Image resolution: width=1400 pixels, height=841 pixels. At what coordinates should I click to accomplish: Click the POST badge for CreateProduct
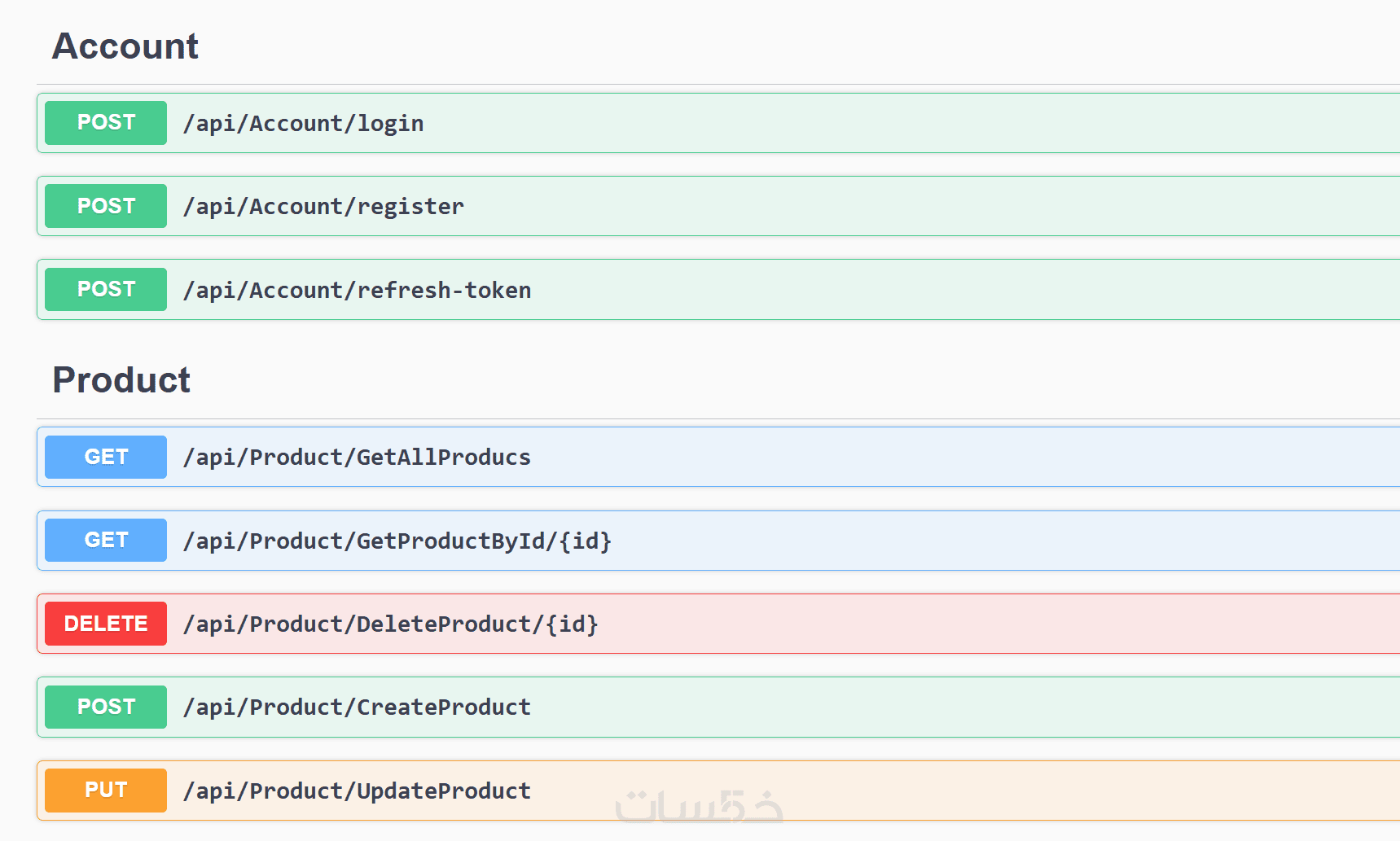tap(106, 707)
